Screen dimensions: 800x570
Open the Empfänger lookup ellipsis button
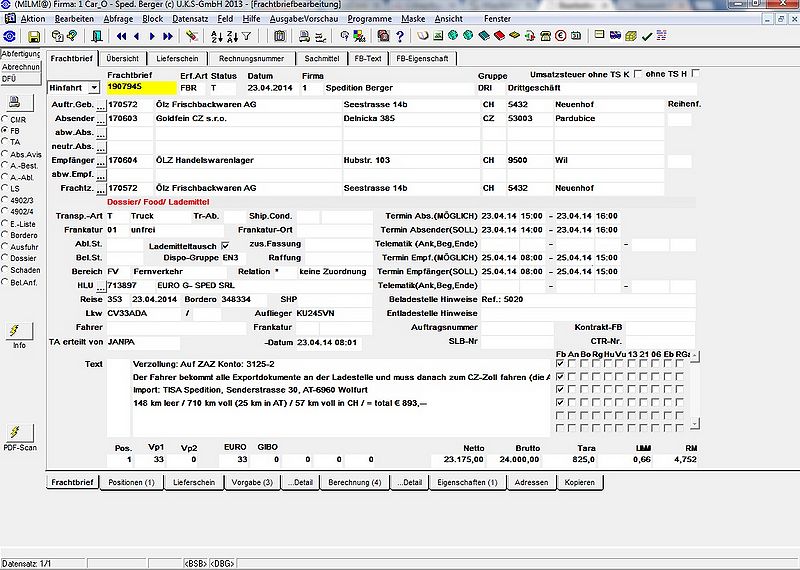pos(101,161)
